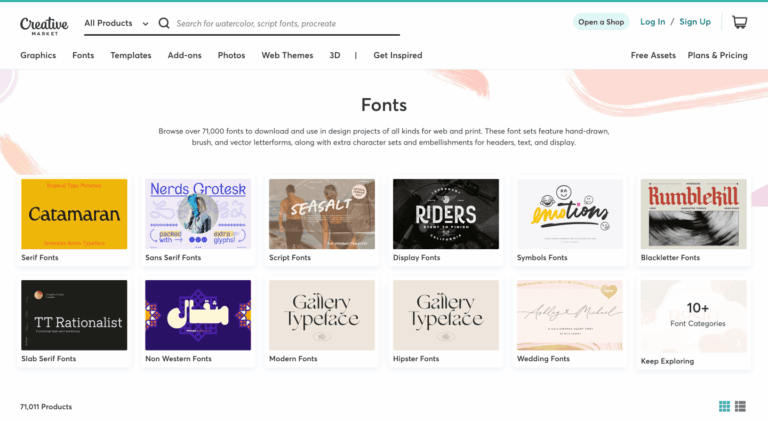Switch to grid view icon

tap(724, 406)
